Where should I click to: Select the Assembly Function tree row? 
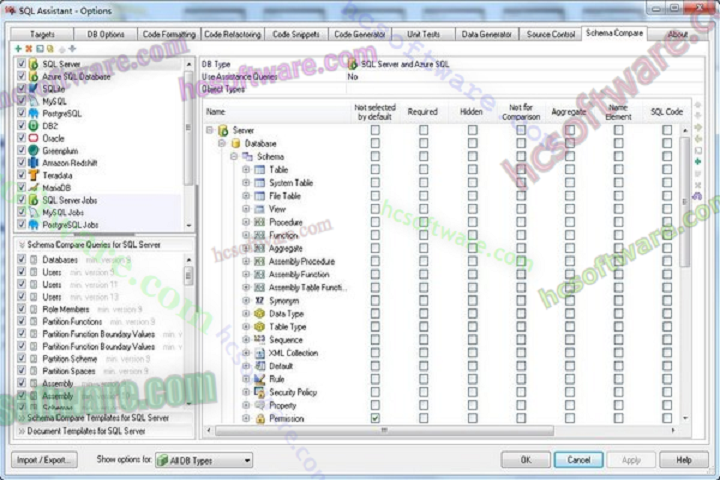pos(294,274)
